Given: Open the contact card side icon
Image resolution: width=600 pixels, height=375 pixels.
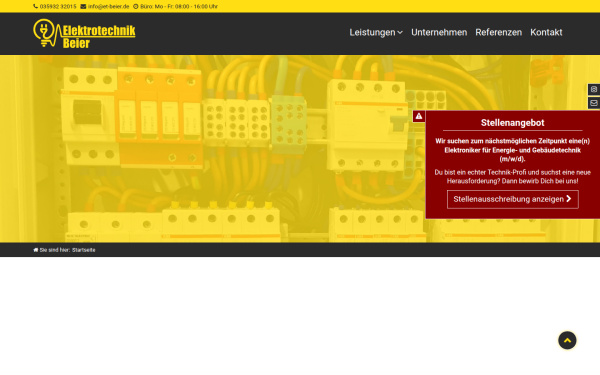Looking at the screenshot, I should (593, 89).
